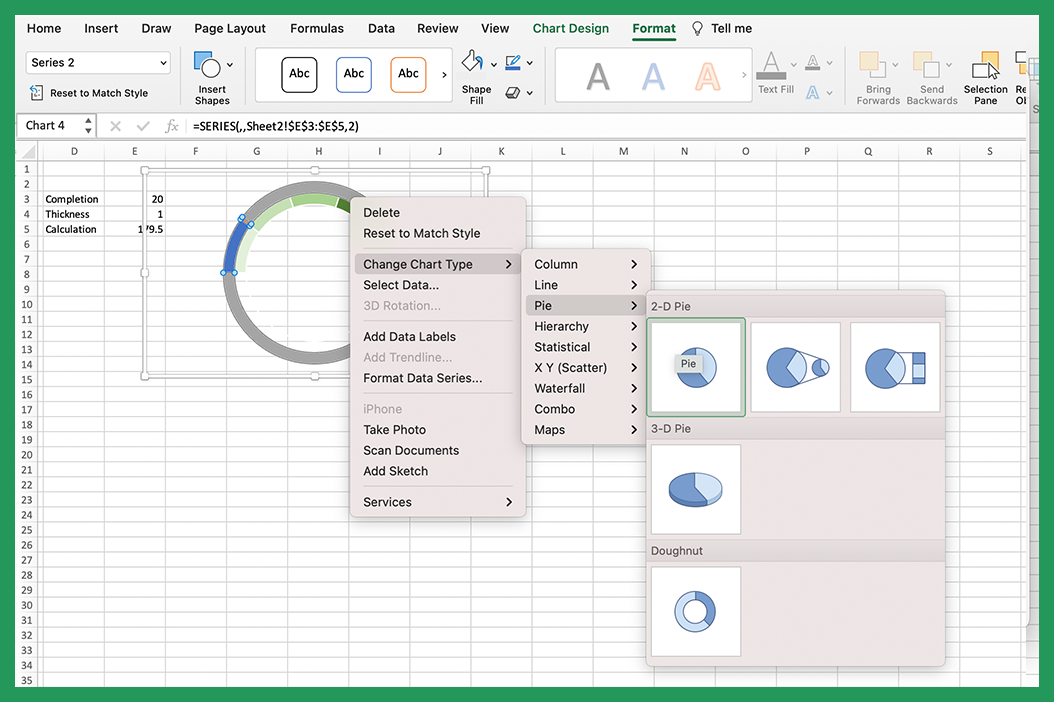Select the Pie of Pie chart thumbnail

click(795, 367)
